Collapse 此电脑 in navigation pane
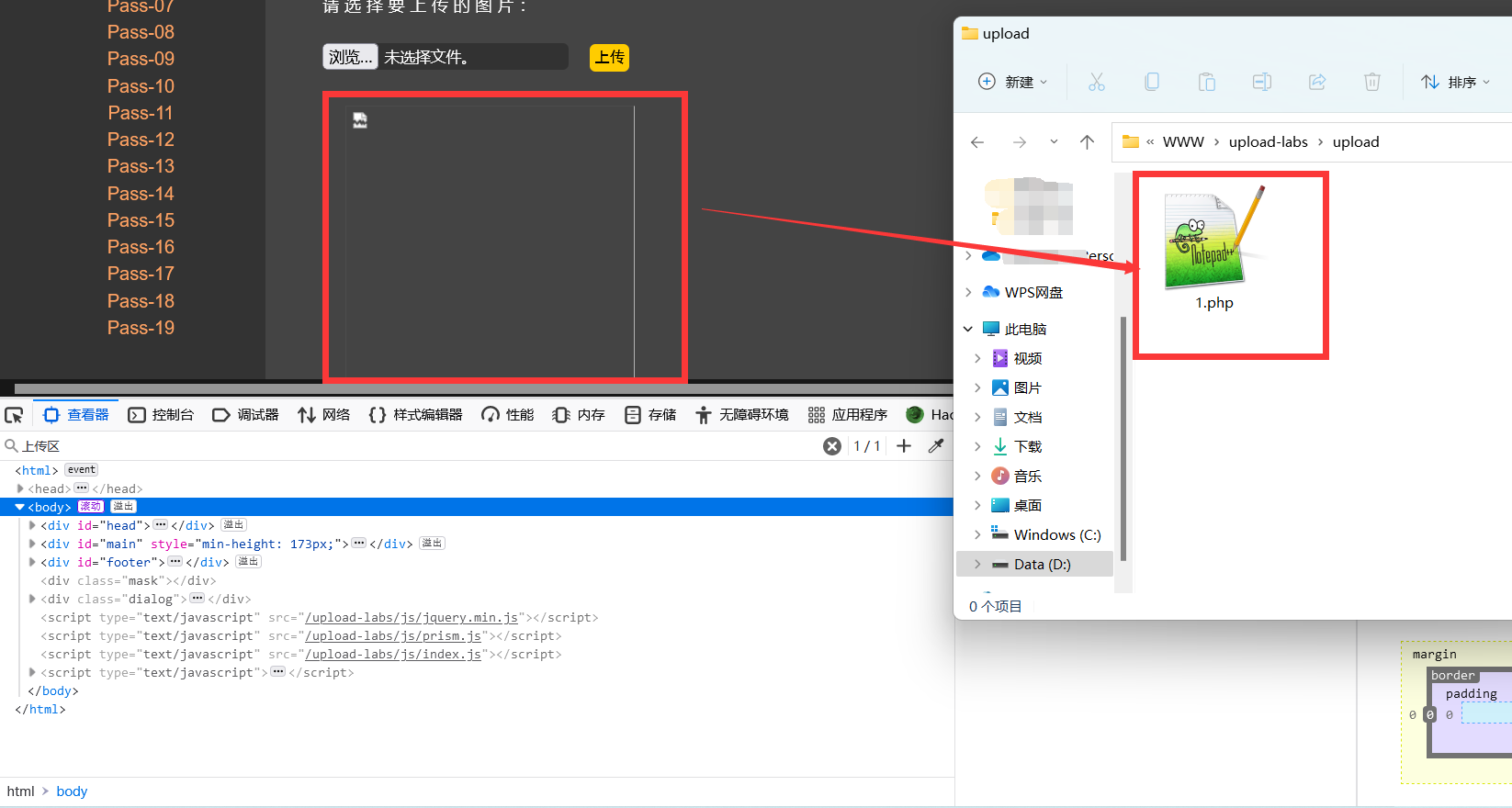 [x=968, y=329]
